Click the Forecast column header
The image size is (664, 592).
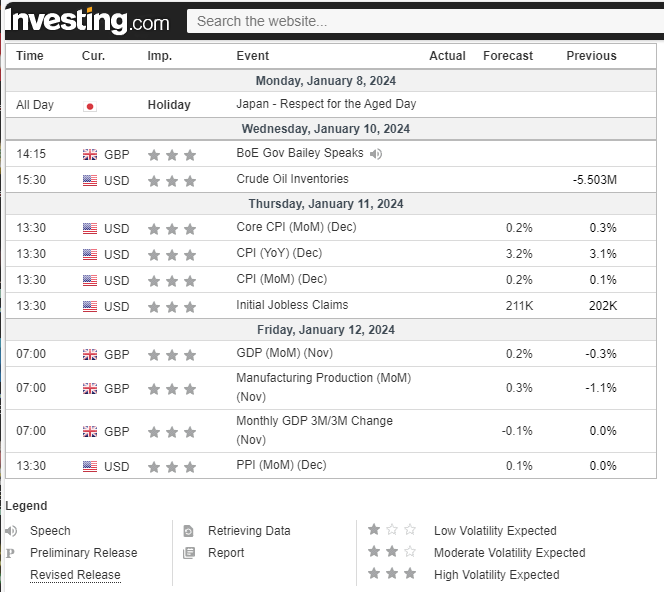(508, 56)
